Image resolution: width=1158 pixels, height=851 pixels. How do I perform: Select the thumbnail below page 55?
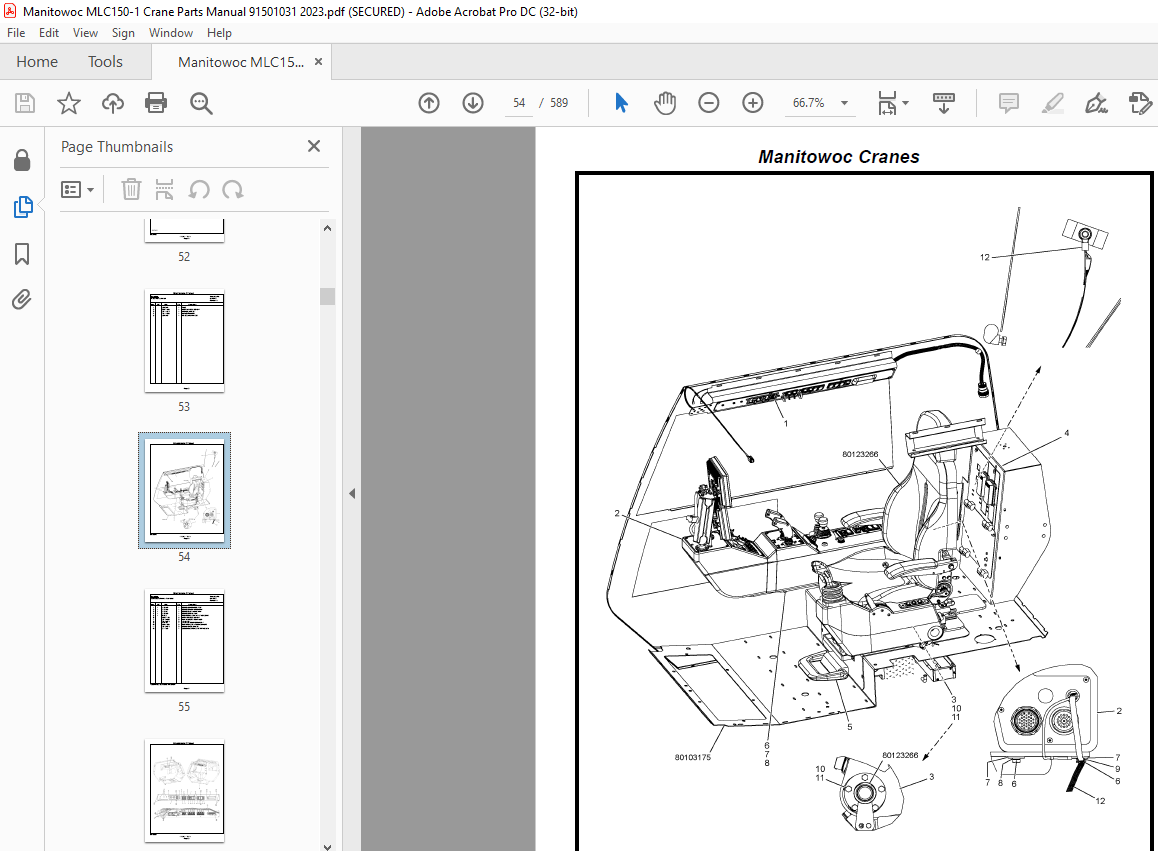185,790
